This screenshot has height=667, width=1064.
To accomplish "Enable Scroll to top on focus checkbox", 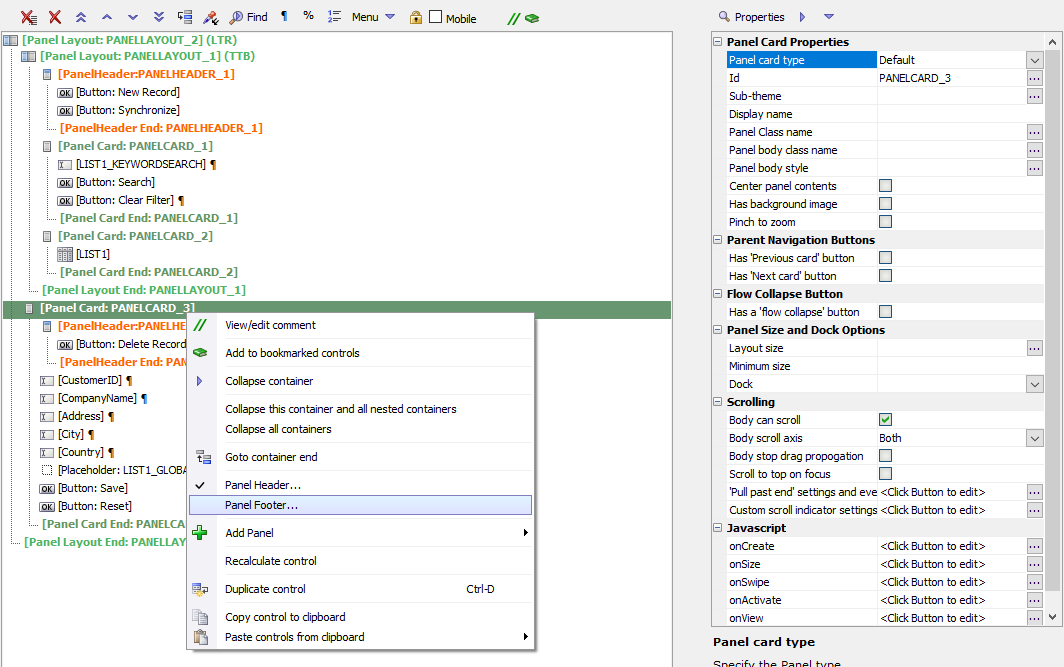I will pyautogui.click(x=886, y=474).
